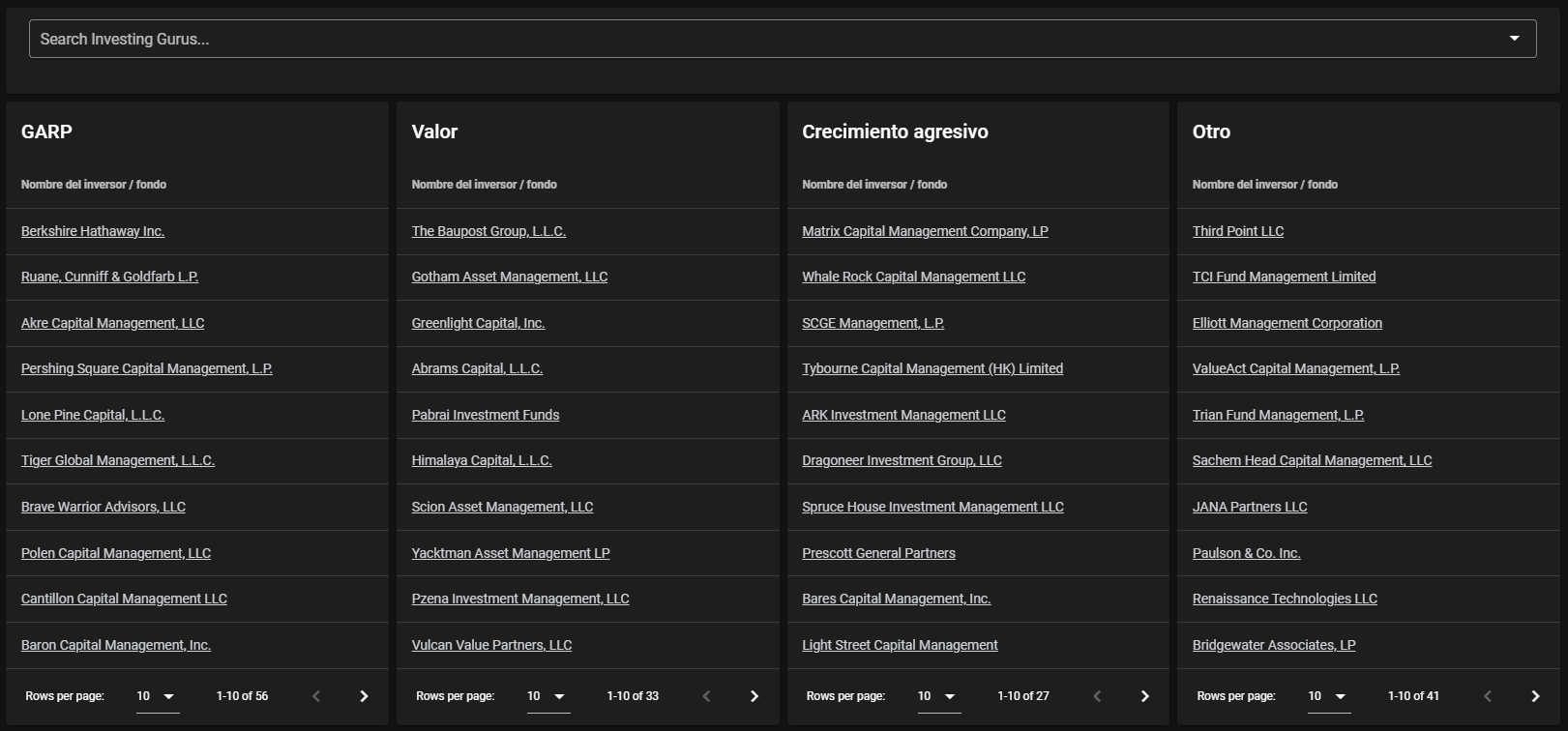This screenshot has width=1568, height=731.
Task: Open Trian Fund Management, L.P.
Action: coord(1278,415)
